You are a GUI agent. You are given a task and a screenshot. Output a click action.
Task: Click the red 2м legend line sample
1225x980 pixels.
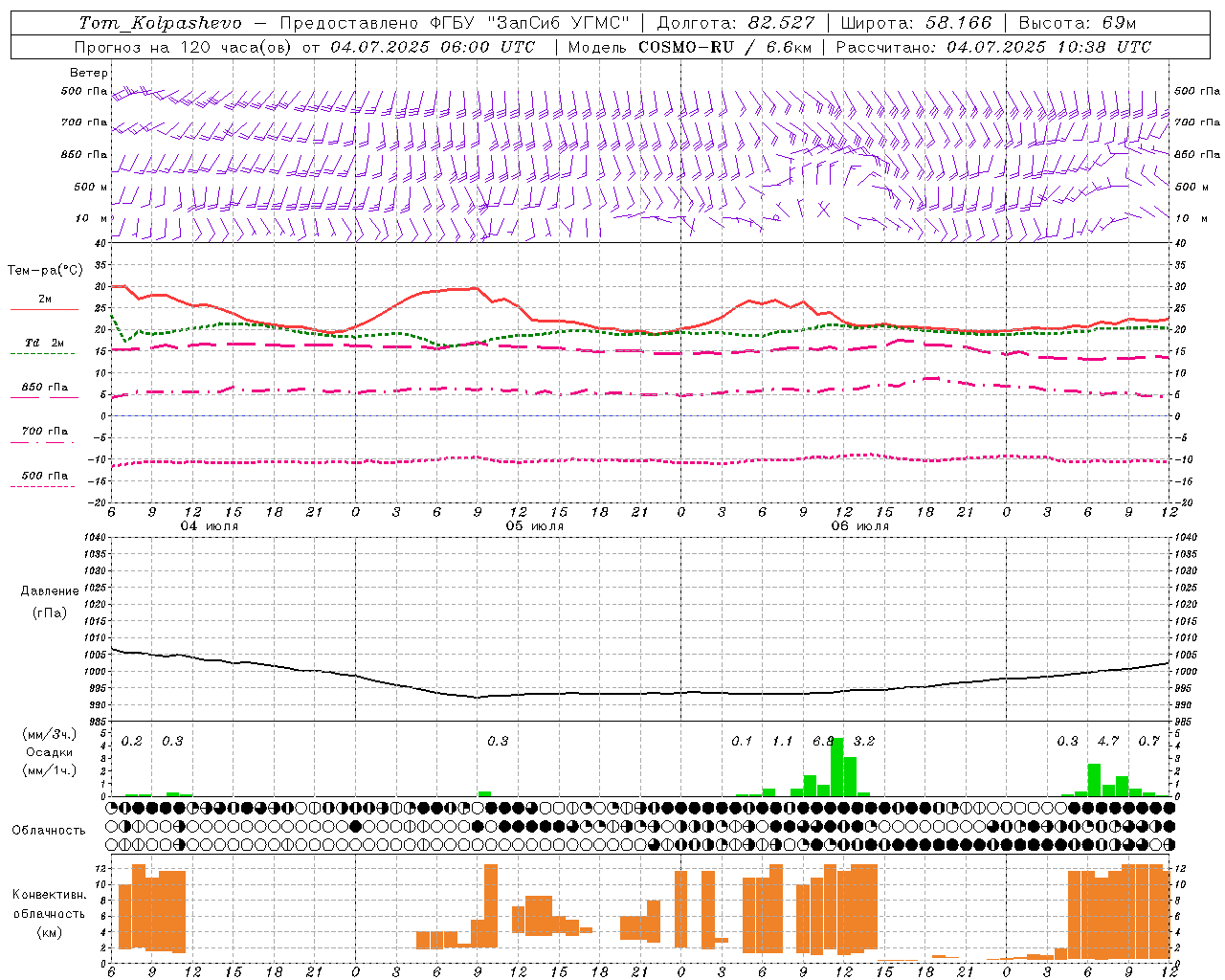click(44, 310)
